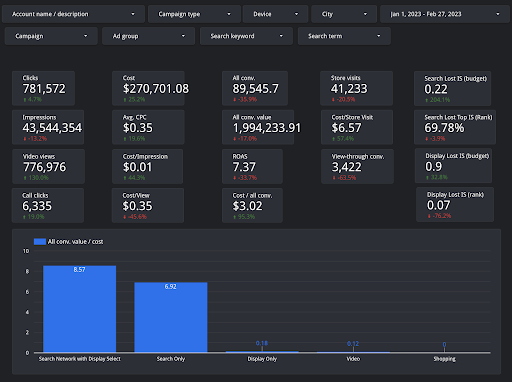Select the Impressions scorecard 43,544,354
Image resolution: width=512 pixels, height=382 pixels.
pos(48,127)
